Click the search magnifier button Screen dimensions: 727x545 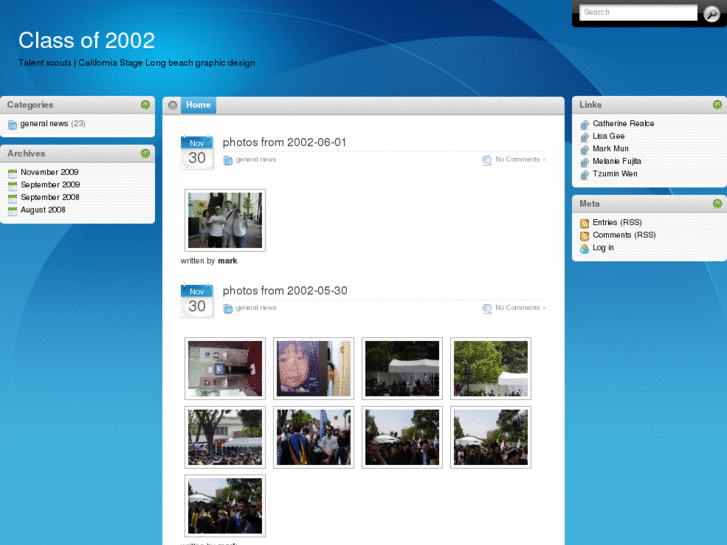pyautogui.click(x=711, y=14)
